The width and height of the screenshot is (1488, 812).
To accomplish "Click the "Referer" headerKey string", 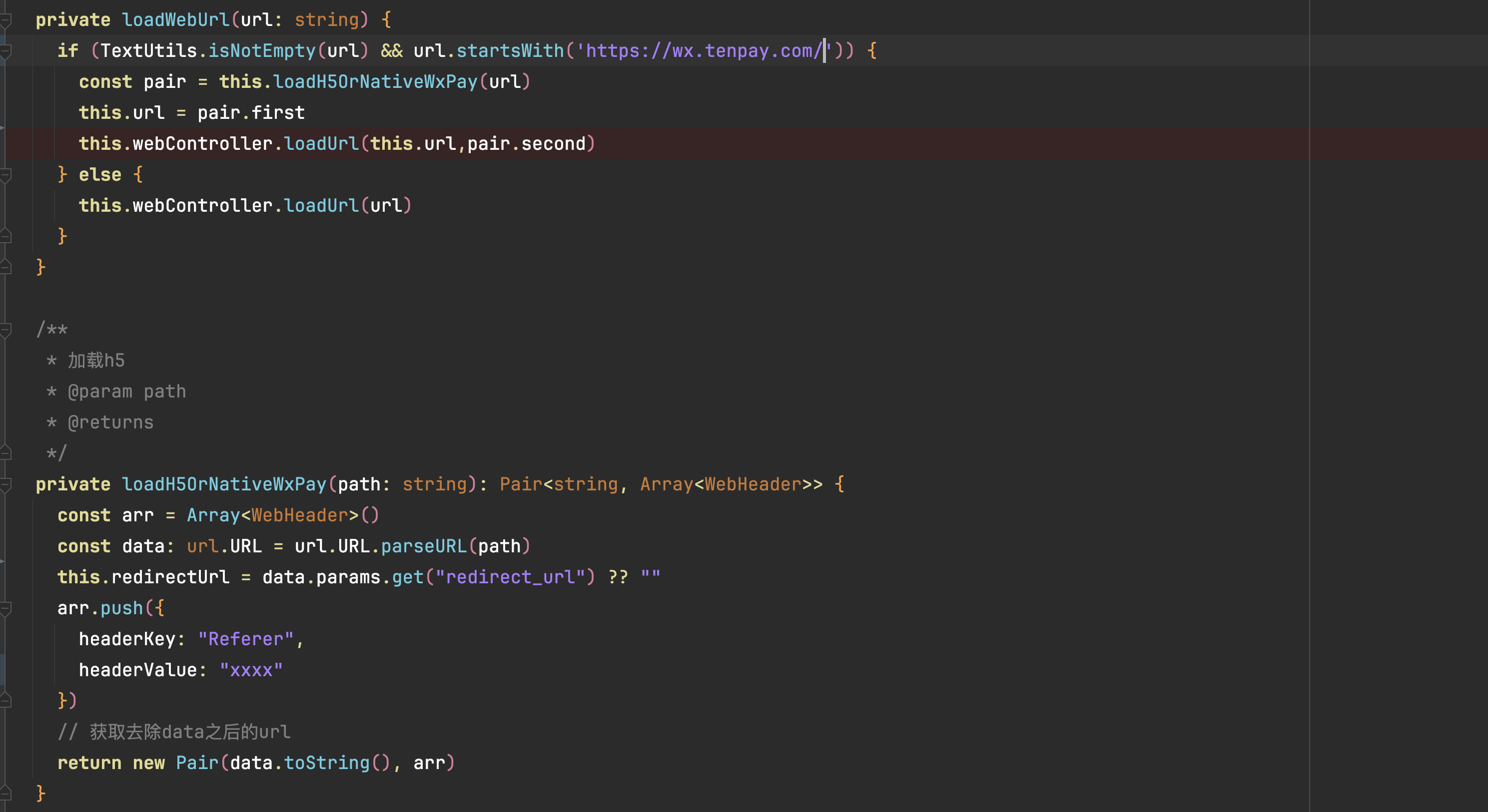I will 245,639.
